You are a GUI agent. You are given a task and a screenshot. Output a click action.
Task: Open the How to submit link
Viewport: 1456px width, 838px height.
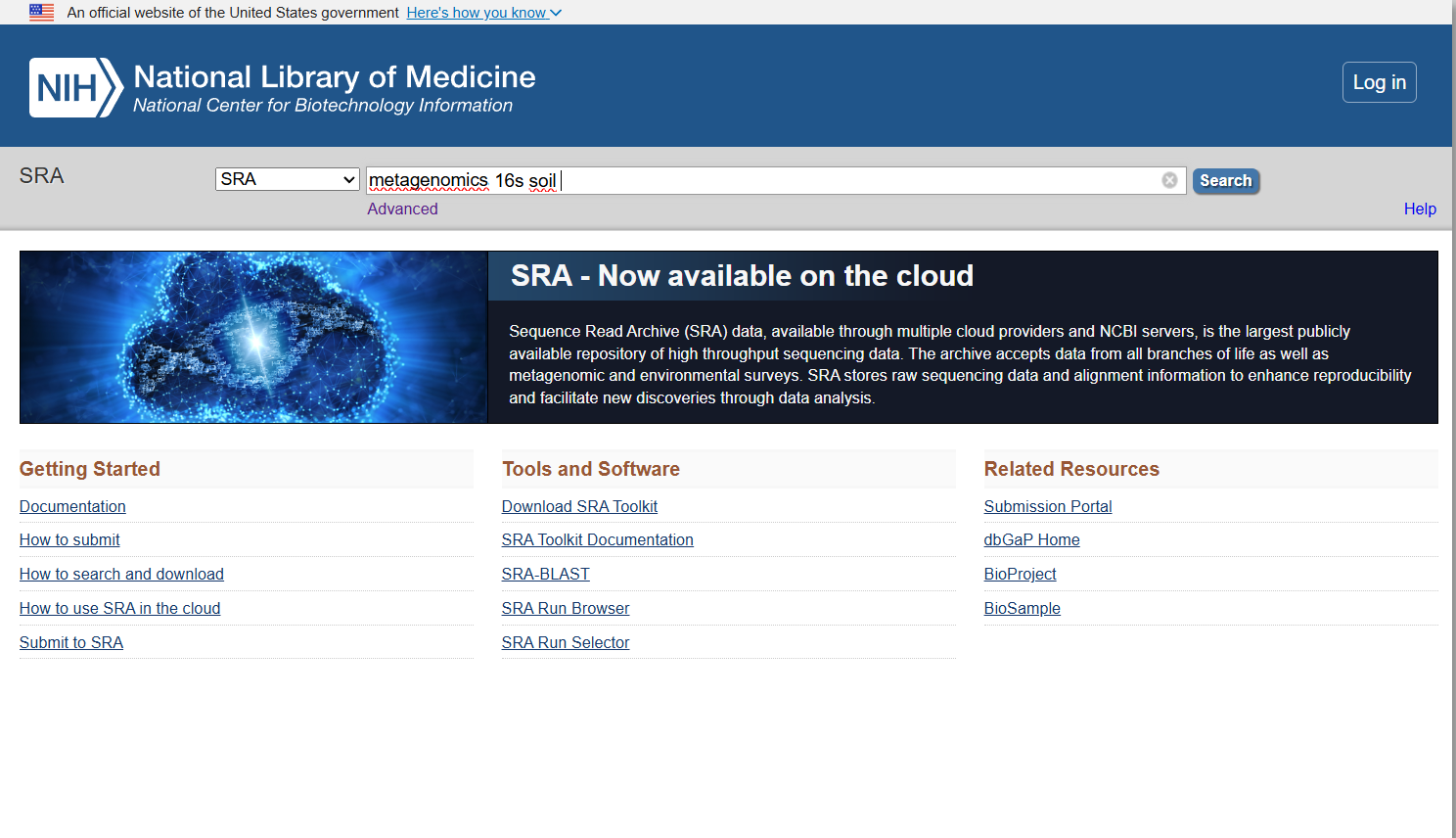69,539
